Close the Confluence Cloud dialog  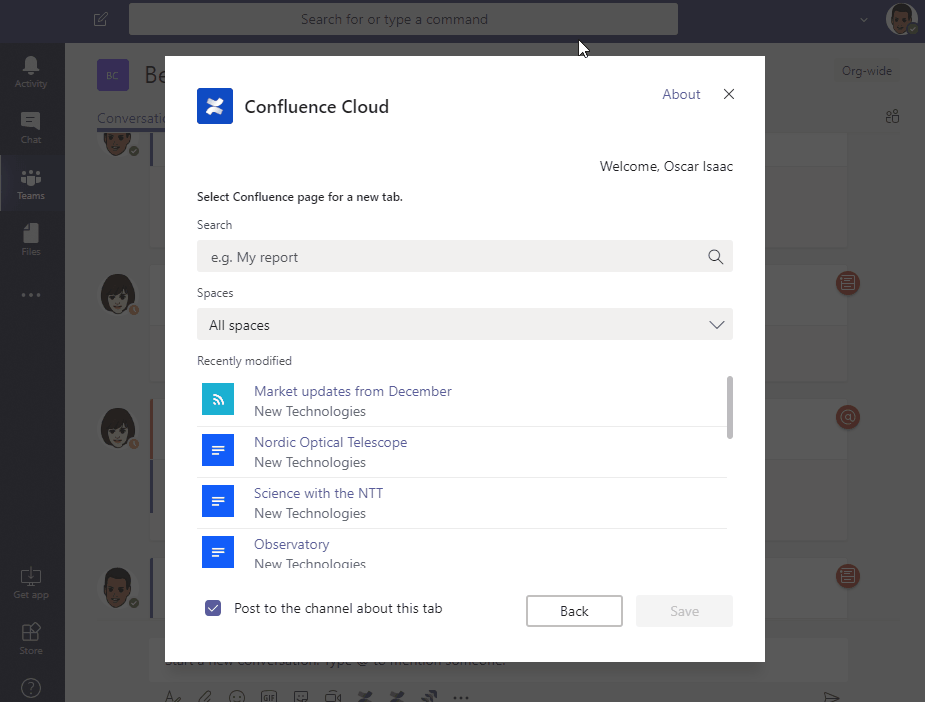click(x=729, y=94)
